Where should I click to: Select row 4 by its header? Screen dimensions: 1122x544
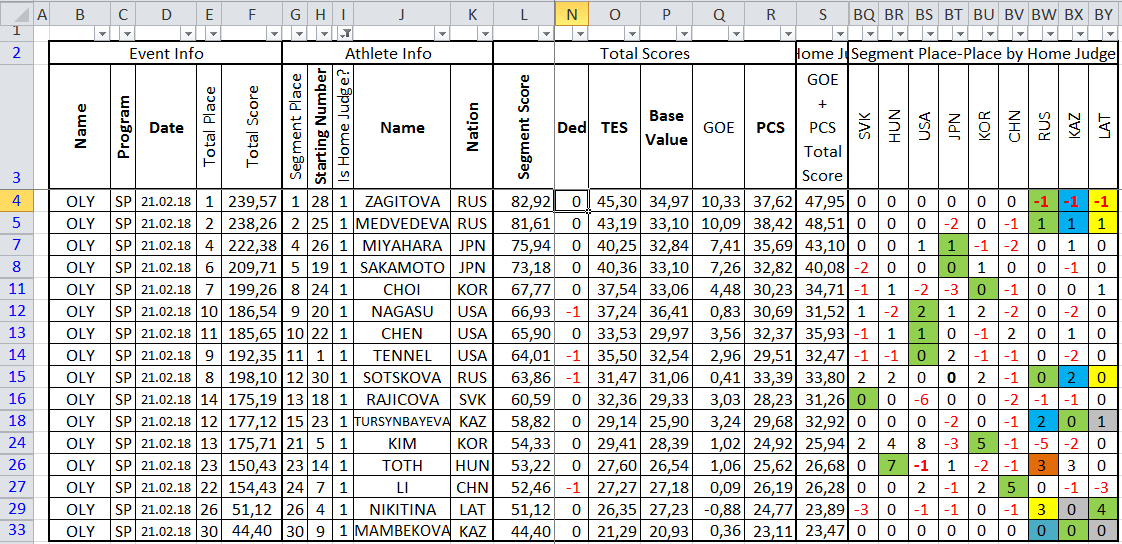tap(16, 200)
